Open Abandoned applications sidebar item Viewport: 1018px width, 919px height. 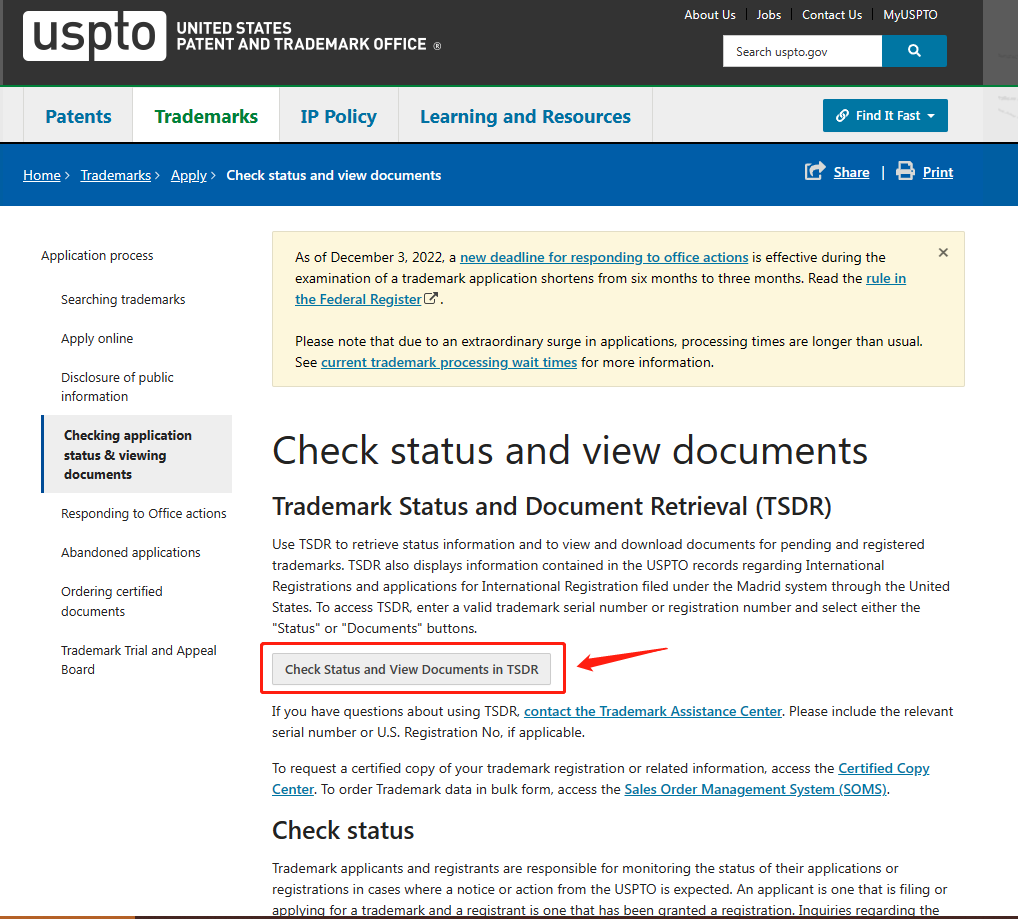click(x=130, y=552)
